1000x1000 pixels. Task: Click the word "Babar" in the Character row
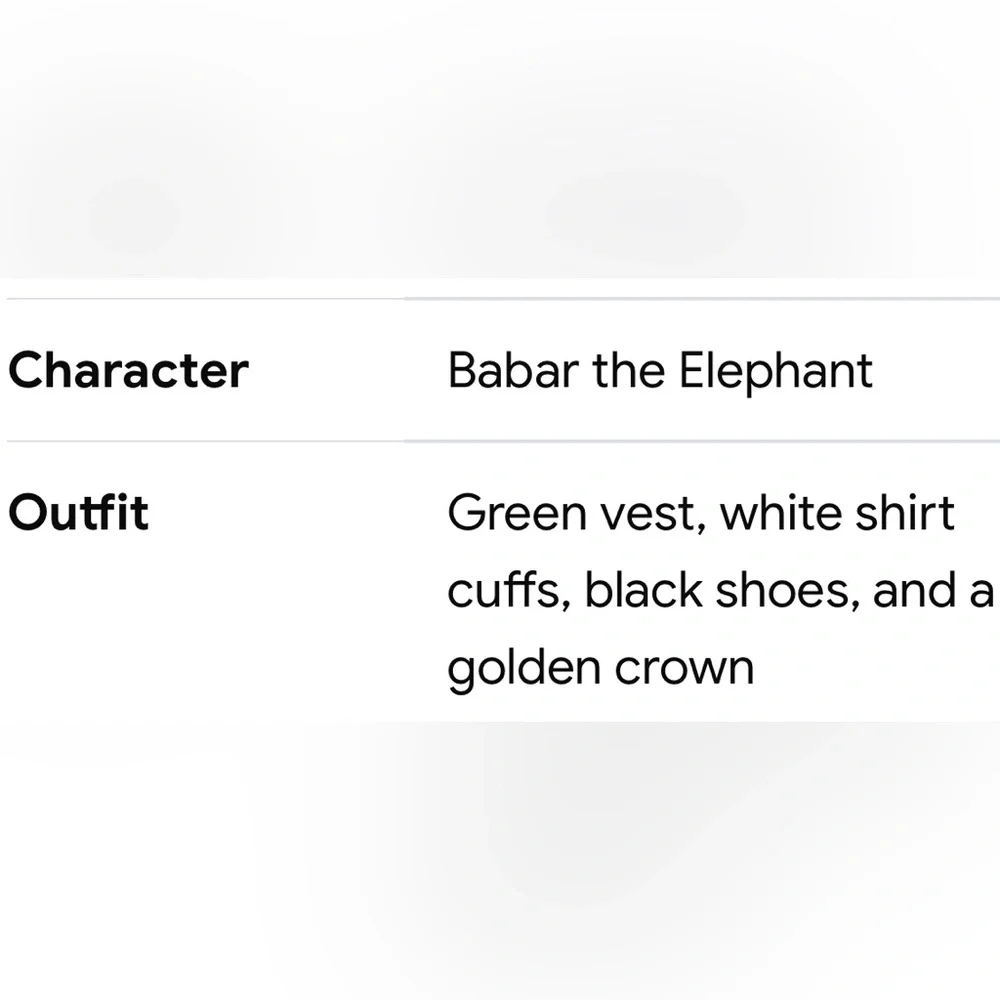click(513, 370)
